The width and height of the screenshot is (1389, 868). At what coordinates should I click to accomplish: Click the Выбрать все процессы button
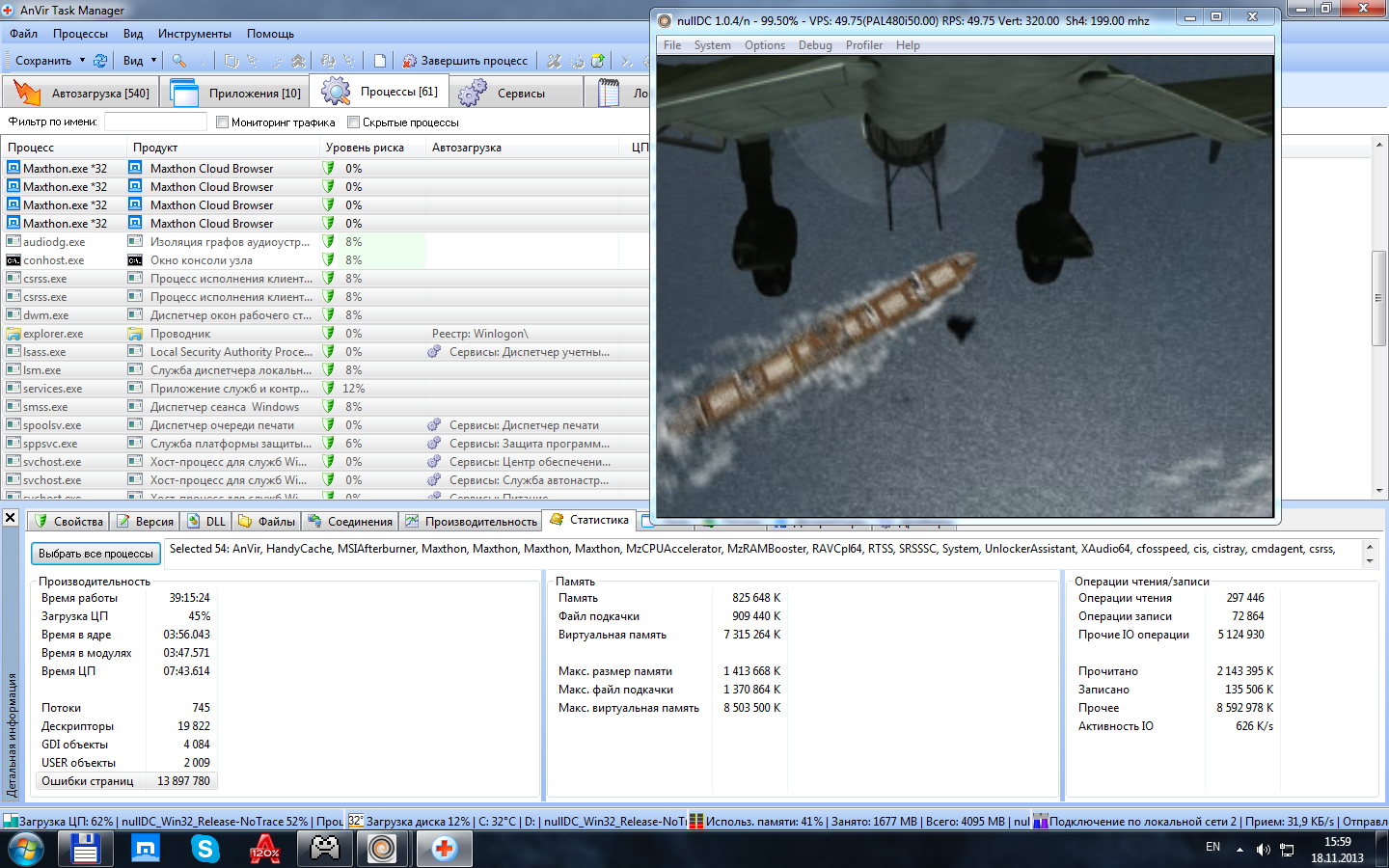point(95,554)
